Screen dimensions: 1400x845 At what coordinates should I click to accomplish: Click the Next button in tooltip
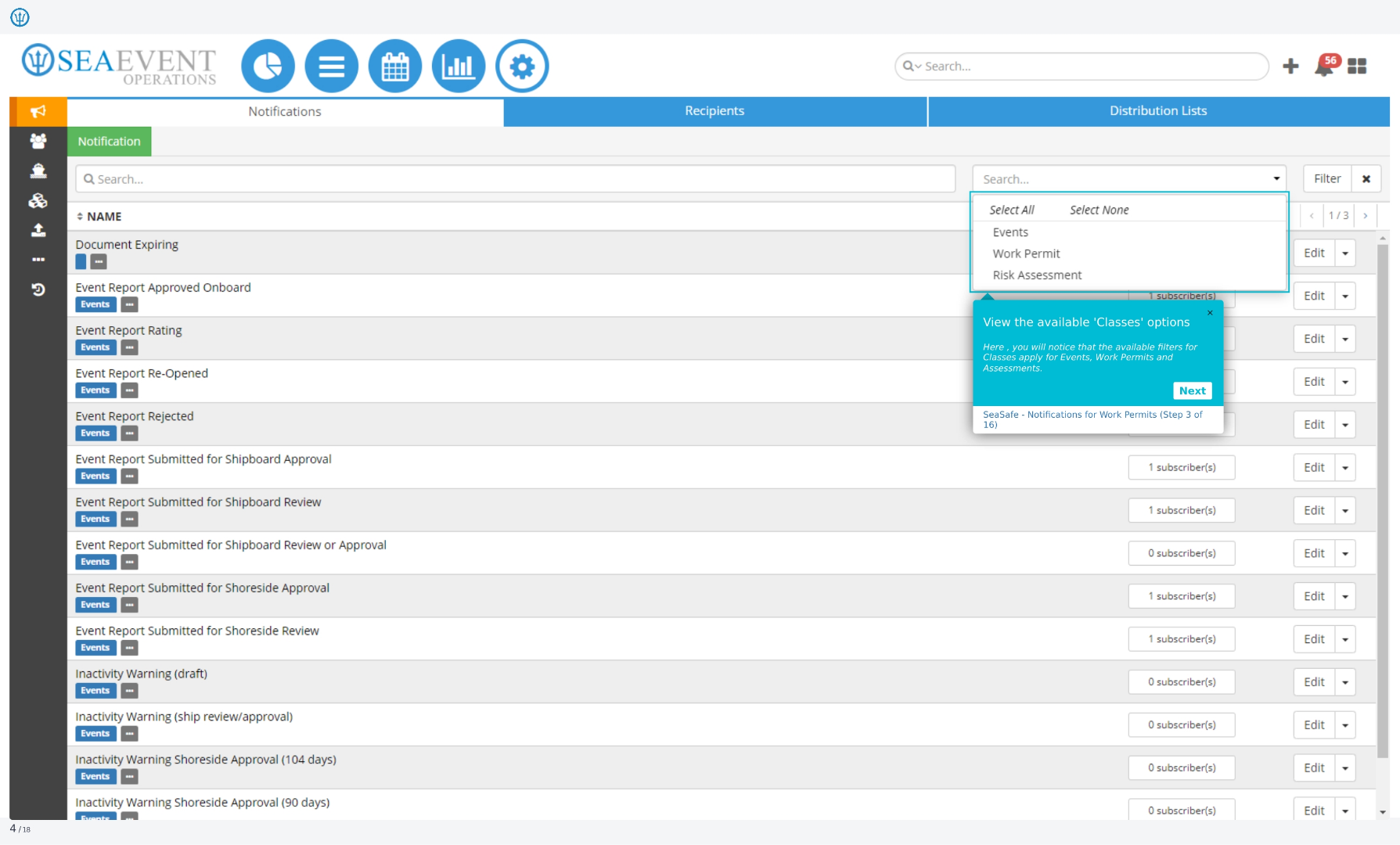1192,390
